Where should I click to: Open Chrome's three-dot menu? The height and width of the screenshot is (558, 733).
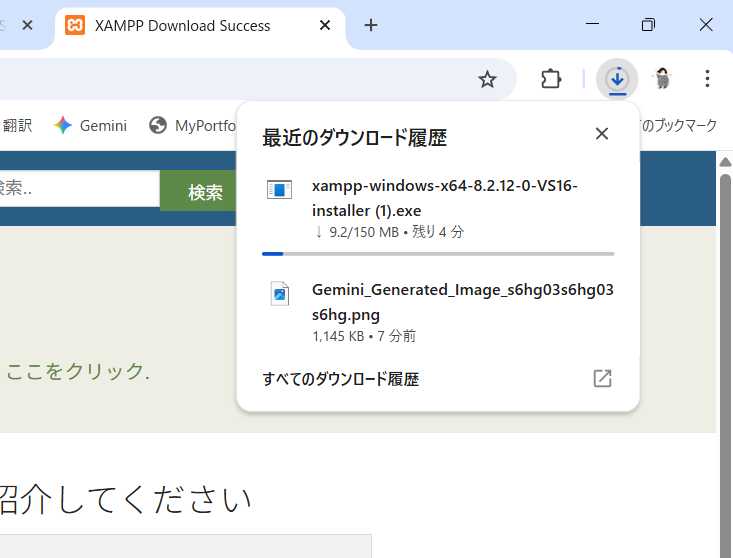point(707,79)
